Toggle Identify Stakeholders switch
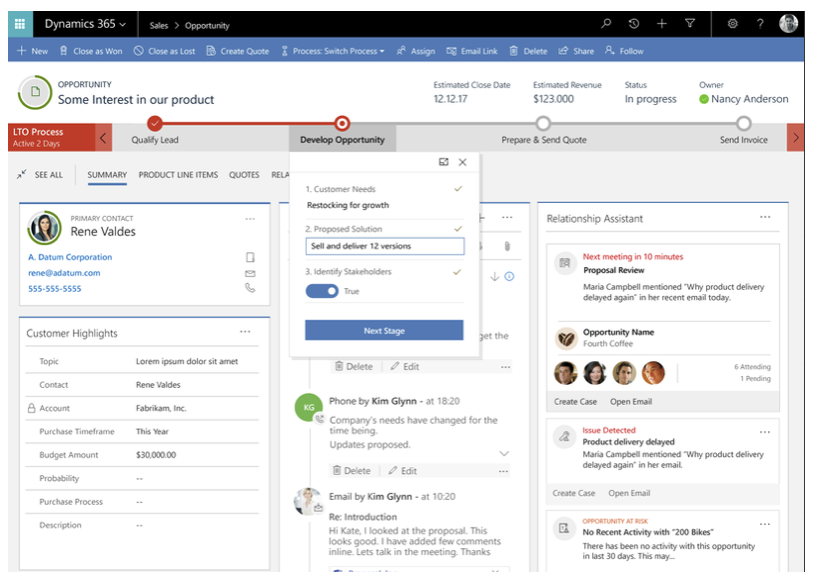This screenshot has height=583, width=819. 322,291
